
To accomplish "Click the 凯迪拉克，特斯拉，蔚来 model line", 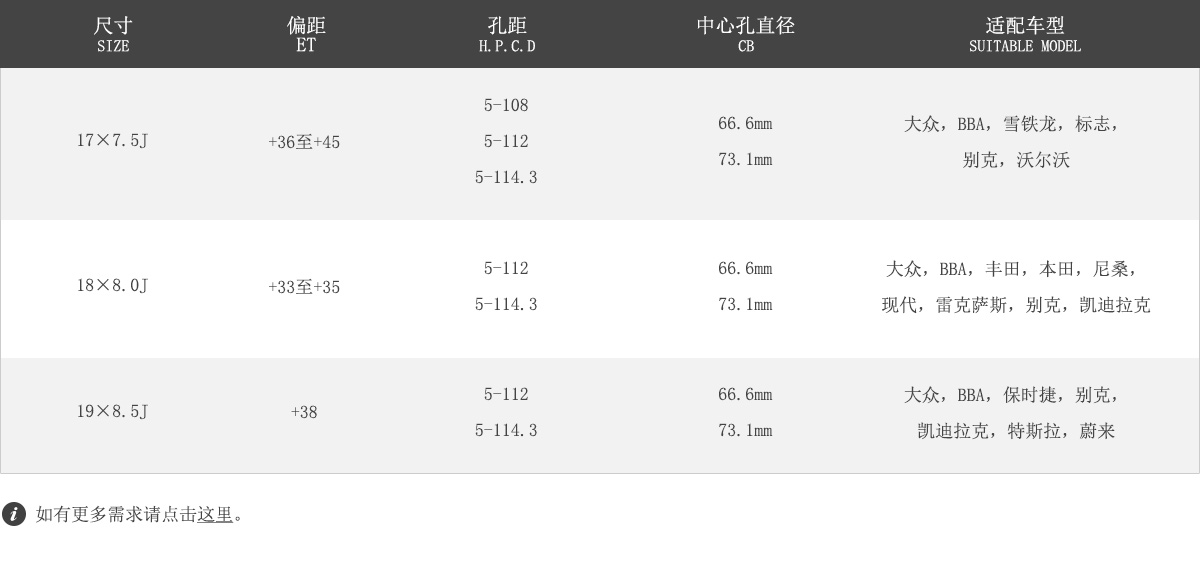I will (1016, 431).
